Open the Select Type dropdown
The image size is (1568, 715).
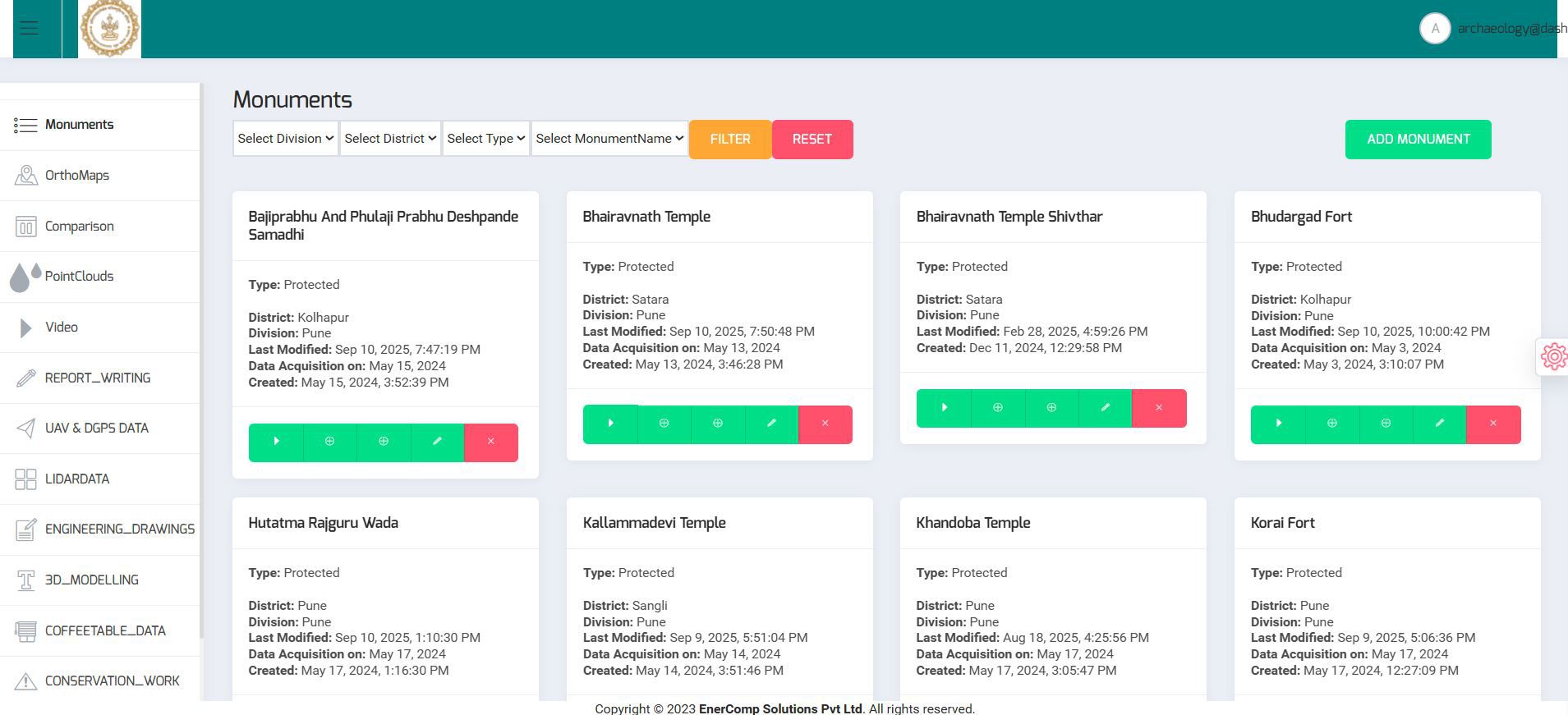pos(485,139)
